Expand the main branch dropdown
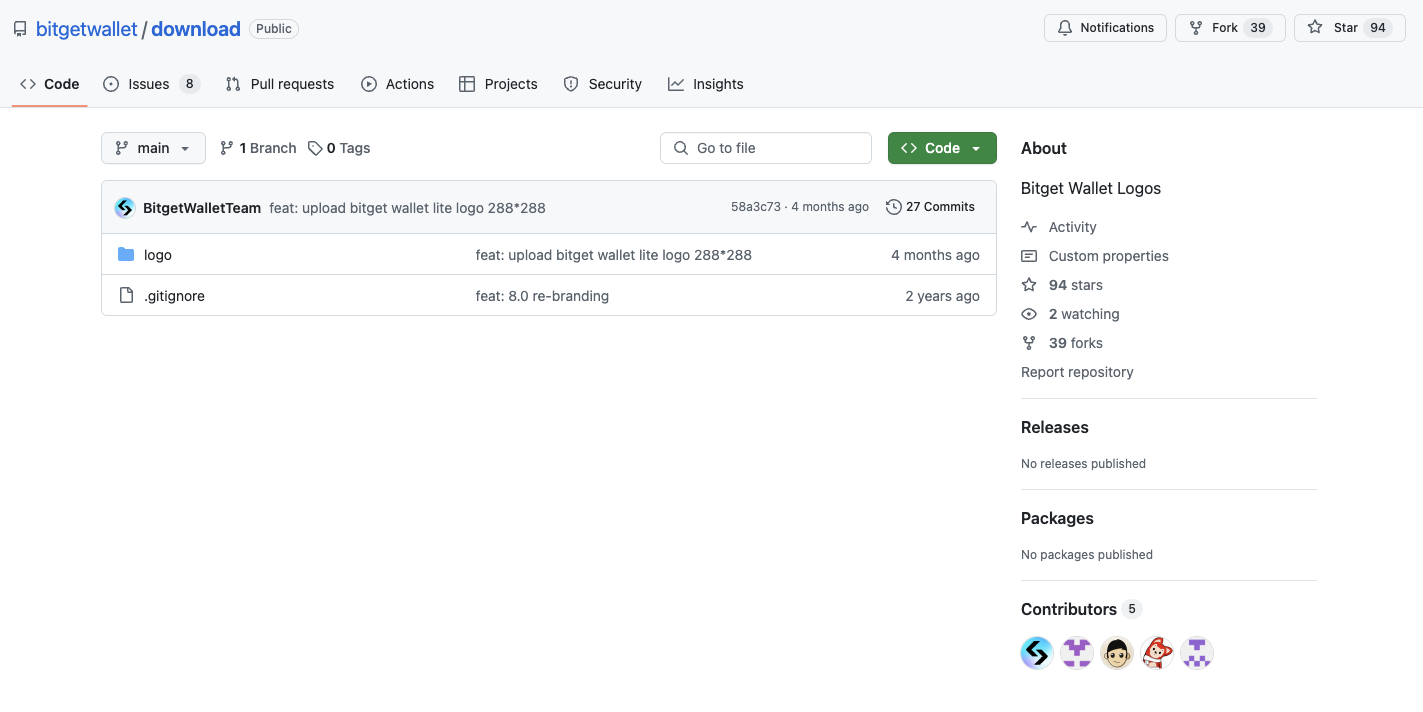This screenshot has width=1423, height=712. tap(153, 148)
